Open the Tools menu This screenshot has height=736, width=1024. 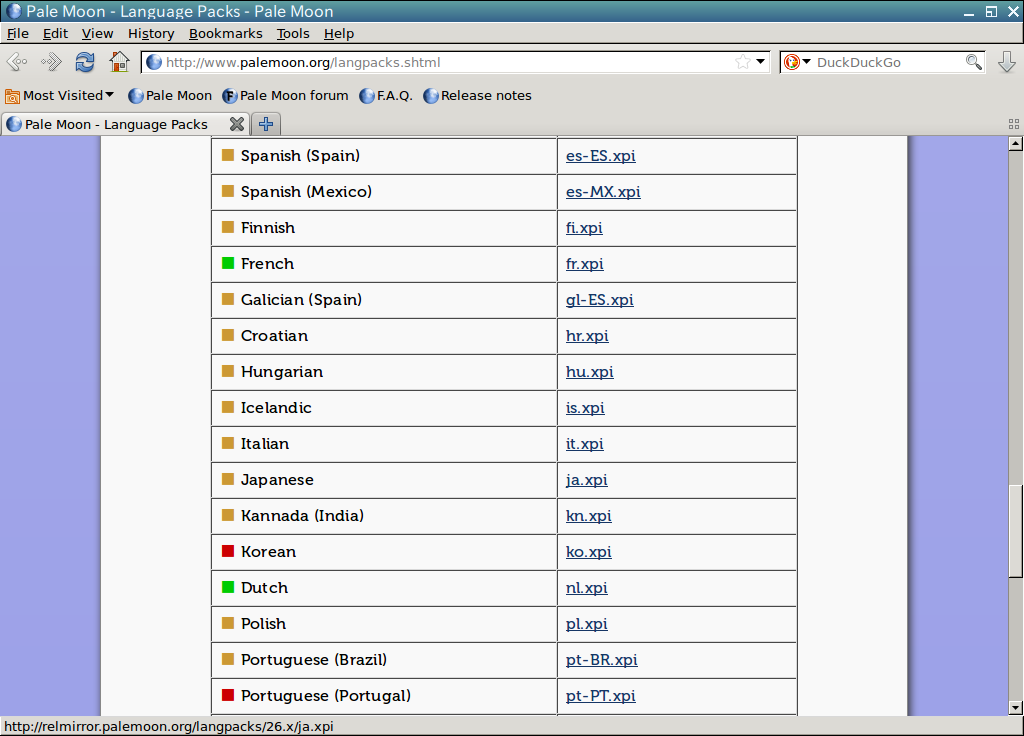pos(293,33)
